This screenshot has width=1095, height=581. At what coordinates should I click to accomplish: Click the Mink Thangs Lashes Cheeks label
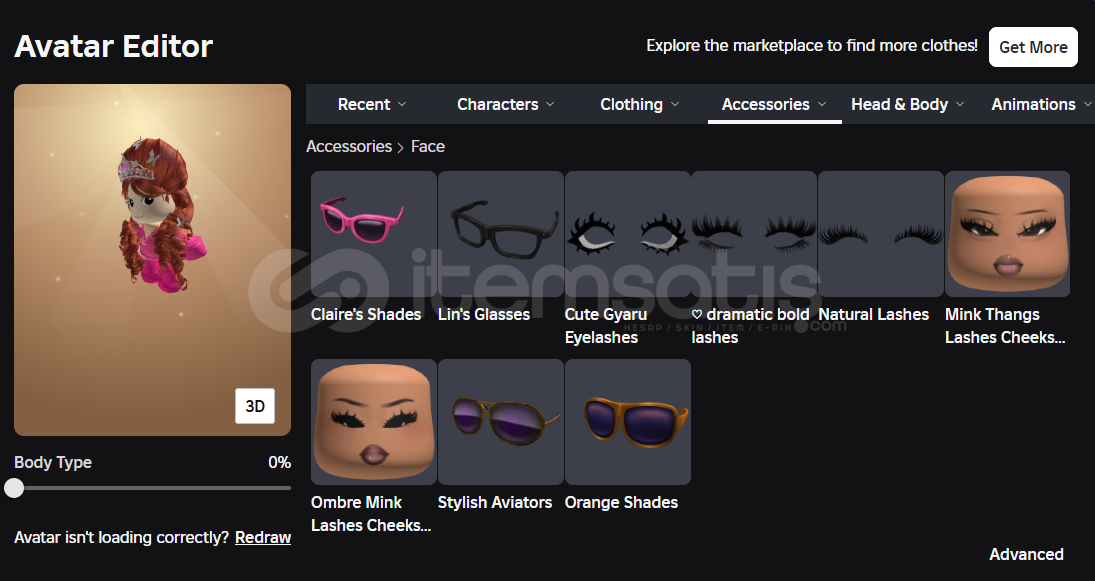[x=1005, y=325]
